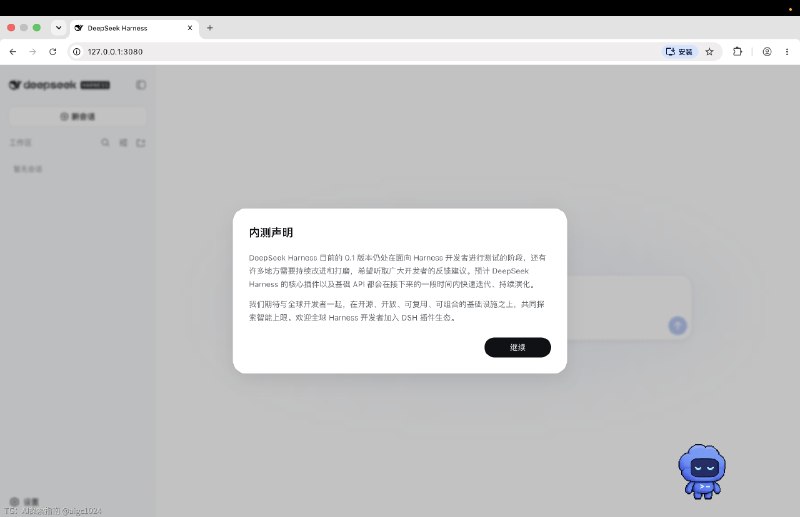
Task: Click the site info icon in the address bar
Action: click(x=77, y=52)
